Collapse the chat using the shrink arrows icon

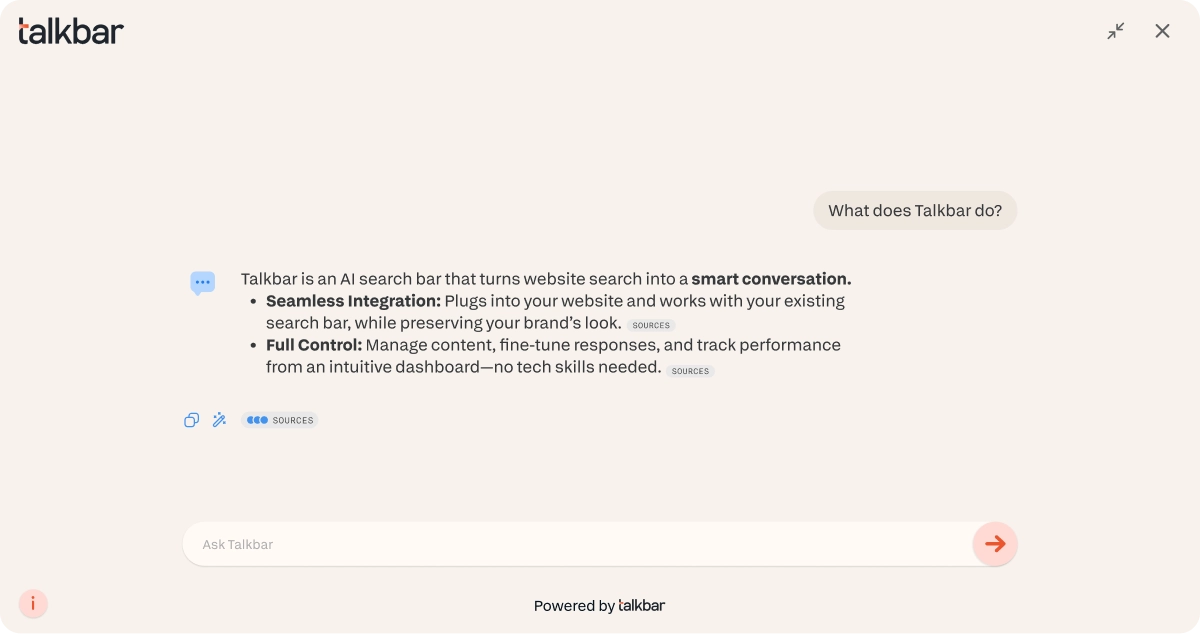point(1115,31)
